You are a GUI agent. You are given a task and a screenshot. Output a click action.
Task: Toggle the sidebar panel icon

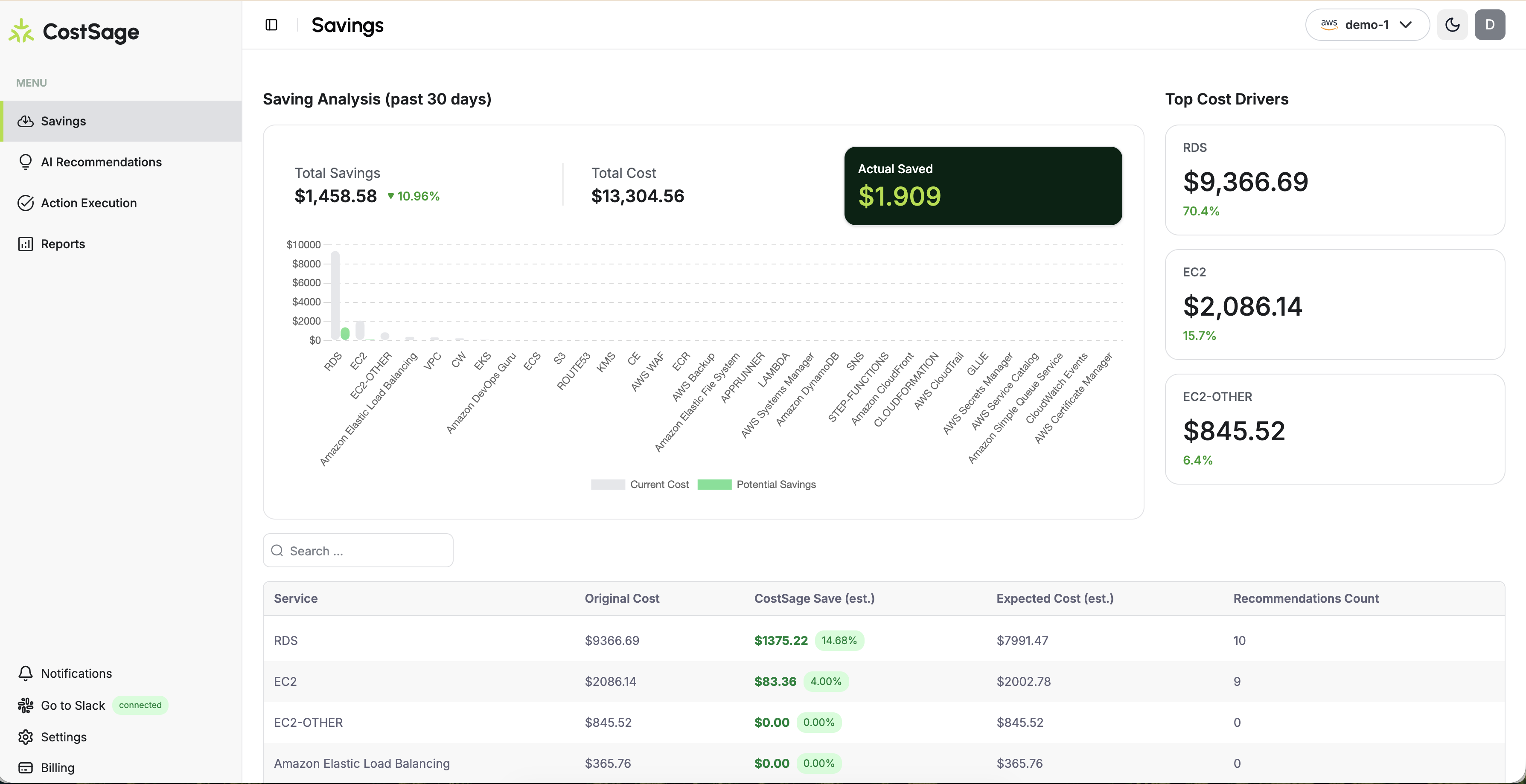pyautogui.click(x=271, y=25)
